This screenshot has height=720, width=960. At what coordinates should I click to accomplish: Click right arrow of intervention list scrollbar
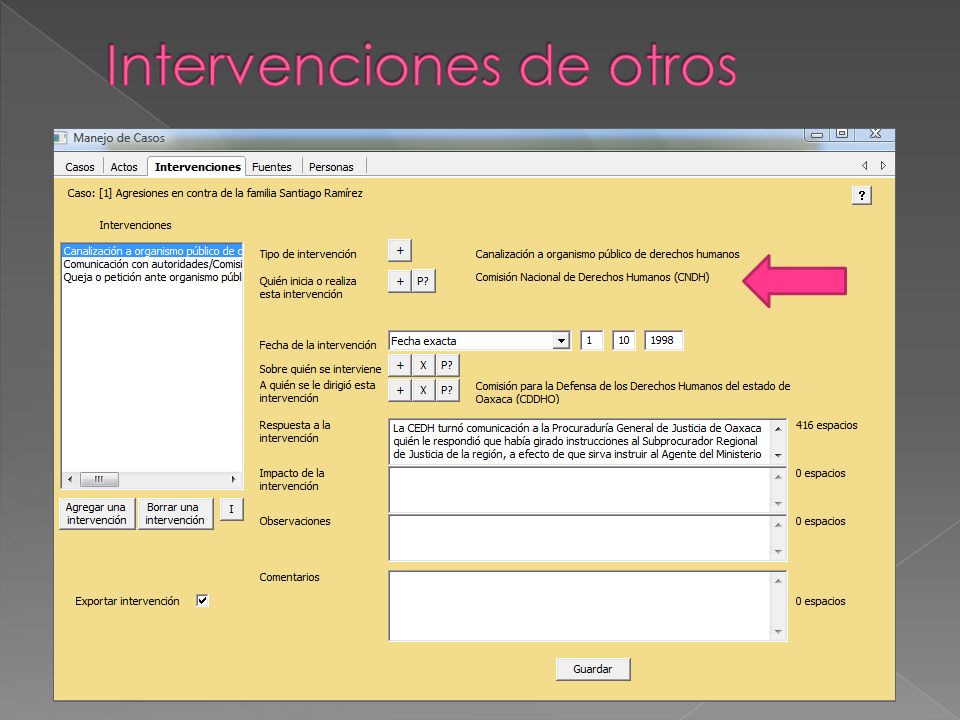tap(233, 479)
